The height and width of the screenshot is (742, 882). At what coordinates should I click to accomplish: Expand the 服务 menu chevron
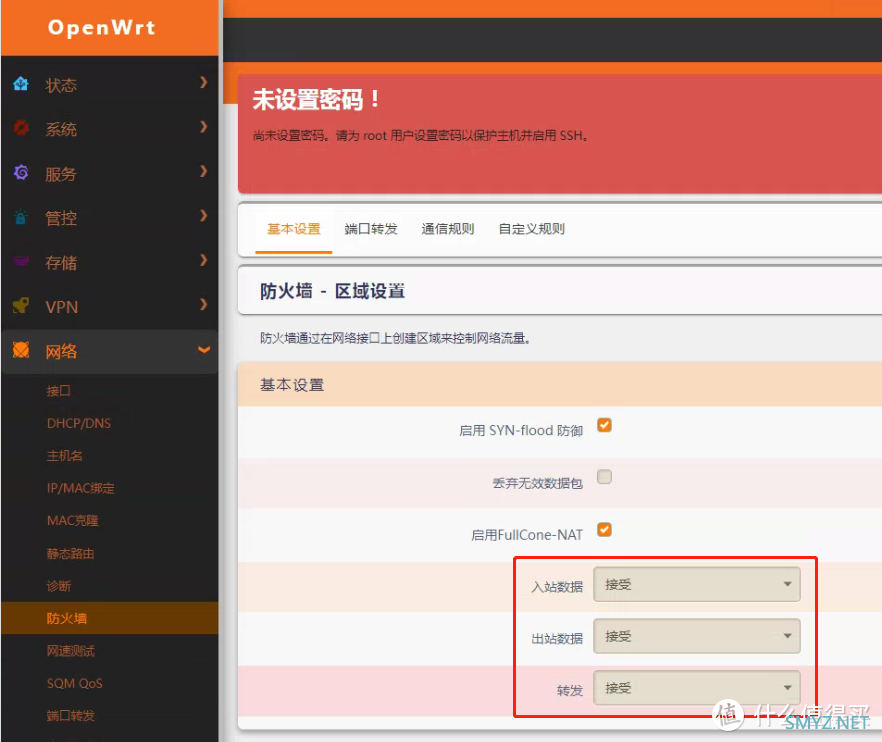click(204, 172)
